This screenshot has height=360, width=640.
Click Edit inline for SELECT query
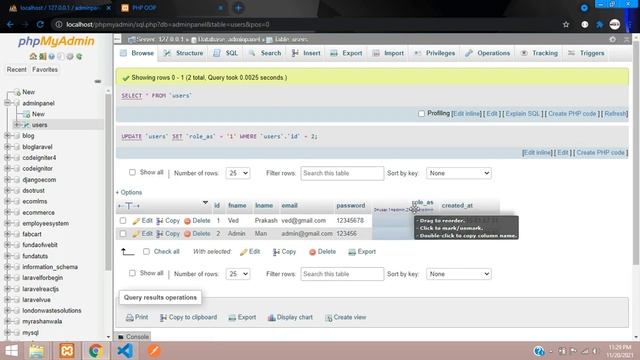coord(467,114)
